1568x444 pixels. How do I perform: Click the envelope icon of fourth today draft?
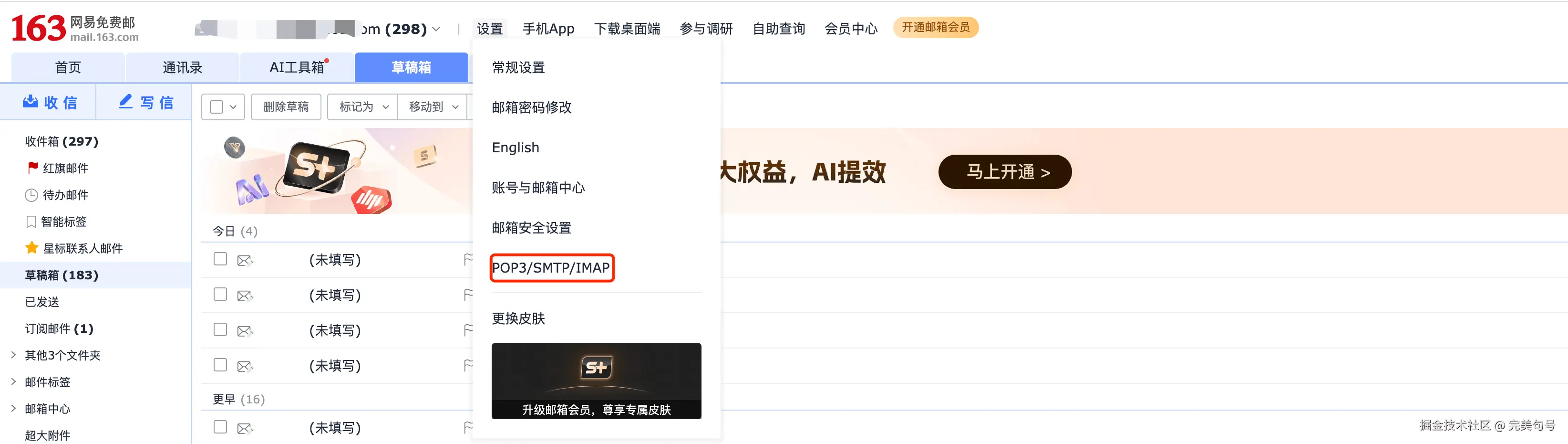pyautogui.click(x=245, y=367)
